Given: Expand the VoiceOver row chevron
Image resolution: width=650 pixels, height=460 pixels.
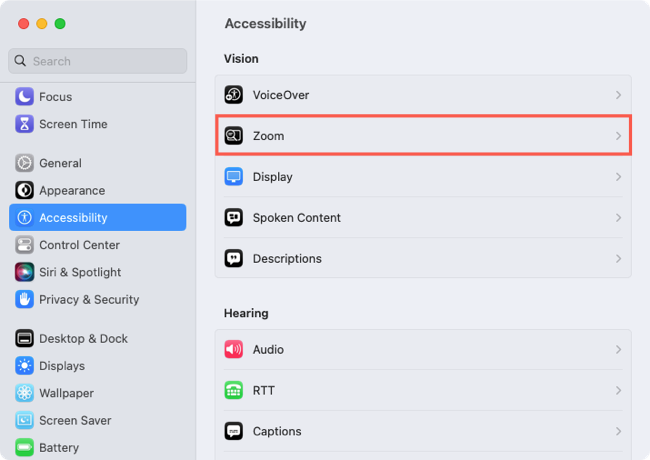Looking at the screenshot, I should pos(618,95).
